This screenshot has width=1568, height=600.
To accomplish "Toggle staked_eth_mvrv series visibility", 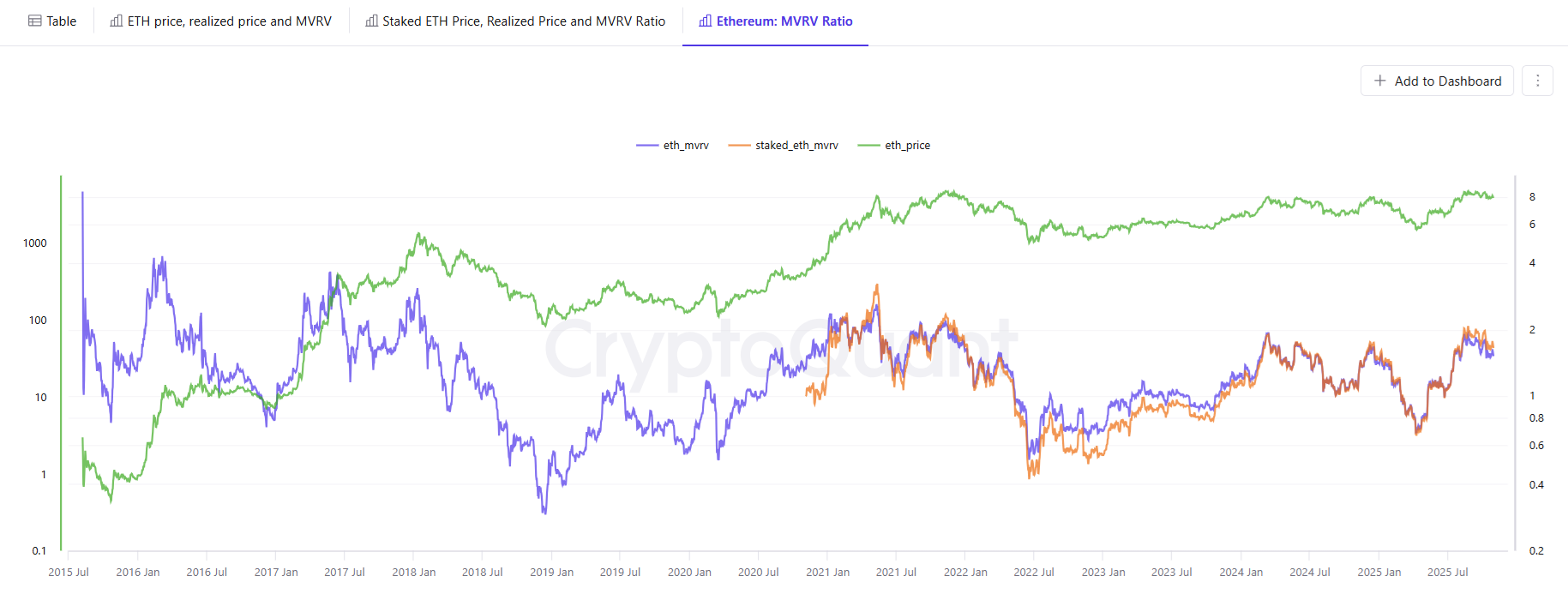I will point(796,146).
